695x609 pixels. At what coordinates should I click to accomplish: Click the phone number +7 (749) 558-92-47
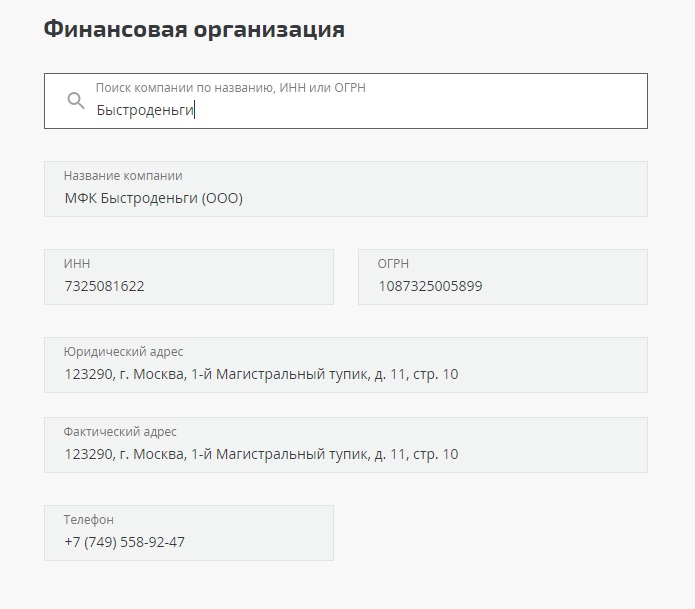click(124, 542)
